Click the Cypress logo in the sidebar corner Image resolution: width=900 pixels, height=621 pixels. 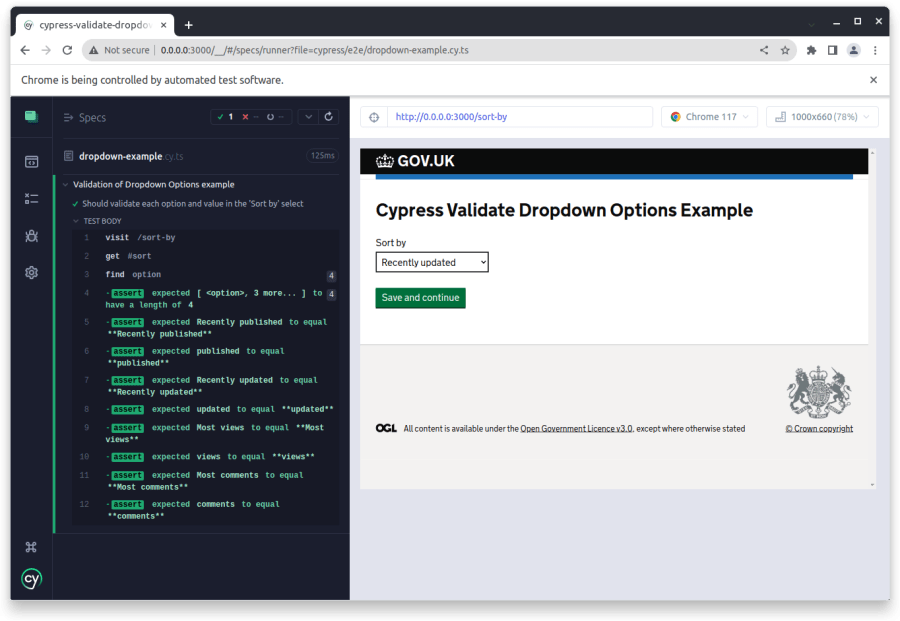click(30, 579)
